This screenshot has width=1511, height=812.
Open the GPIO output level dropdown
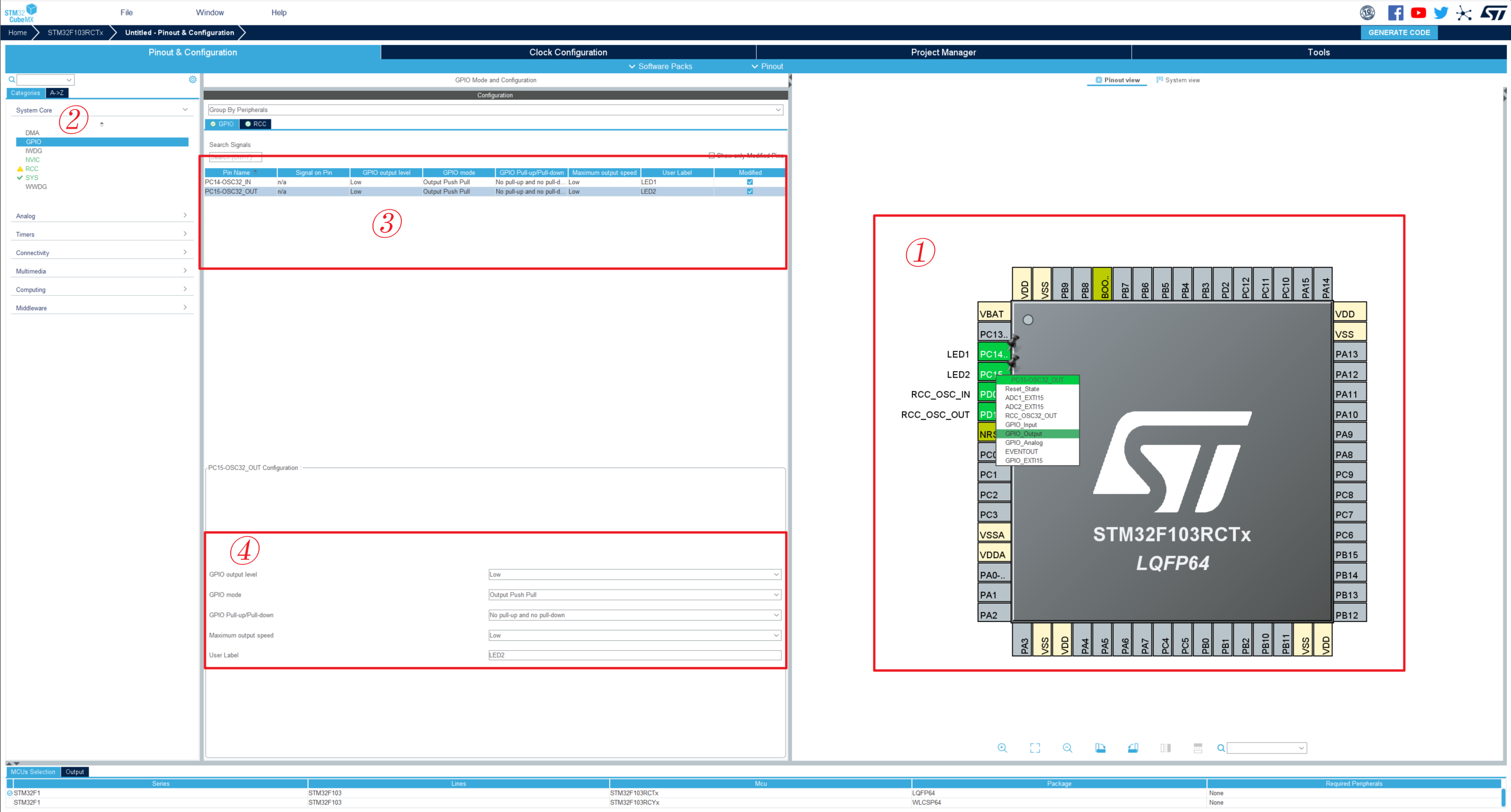point(635,574)
